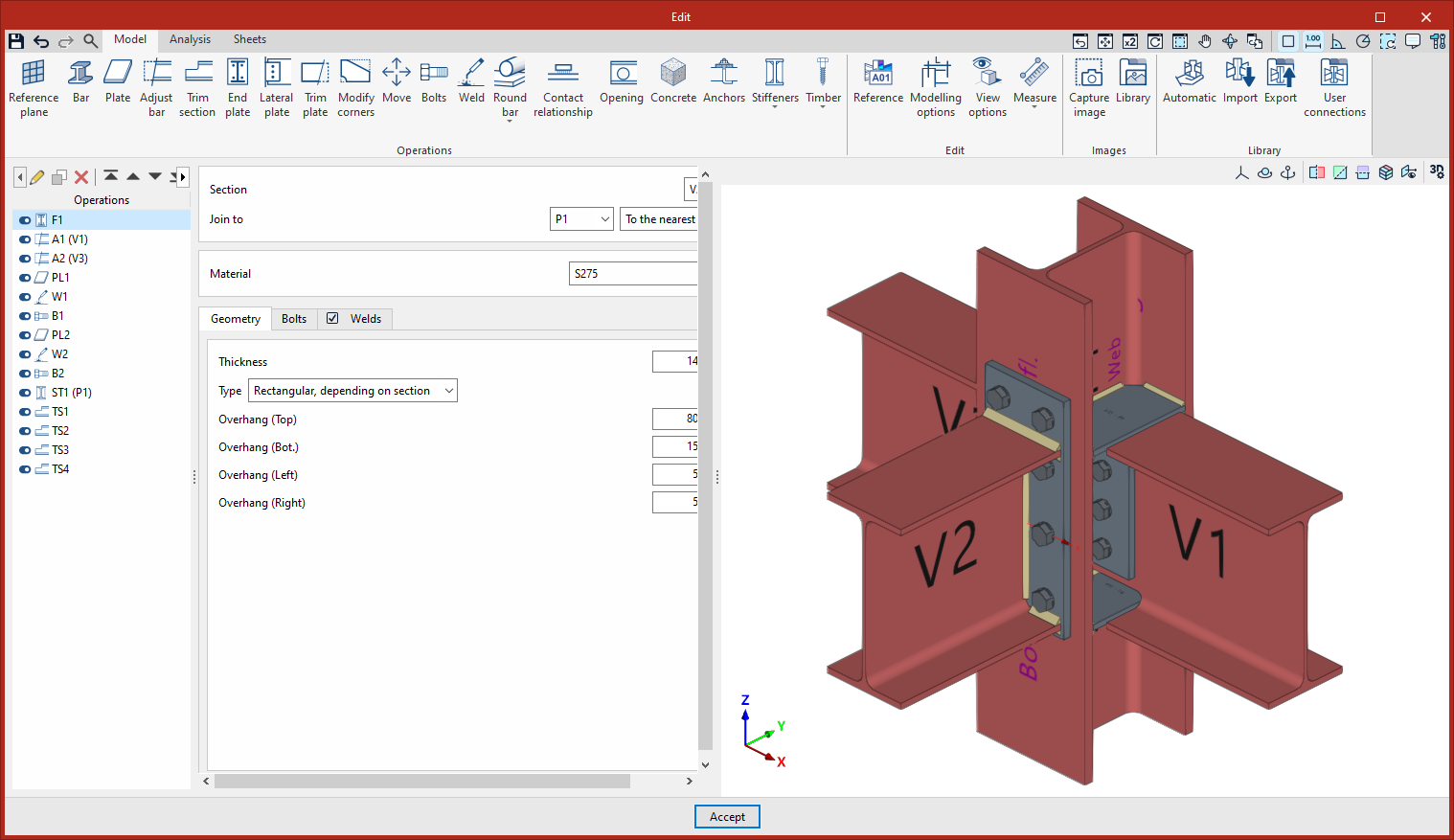
Task: Open View options
Action: pos(988,88)
